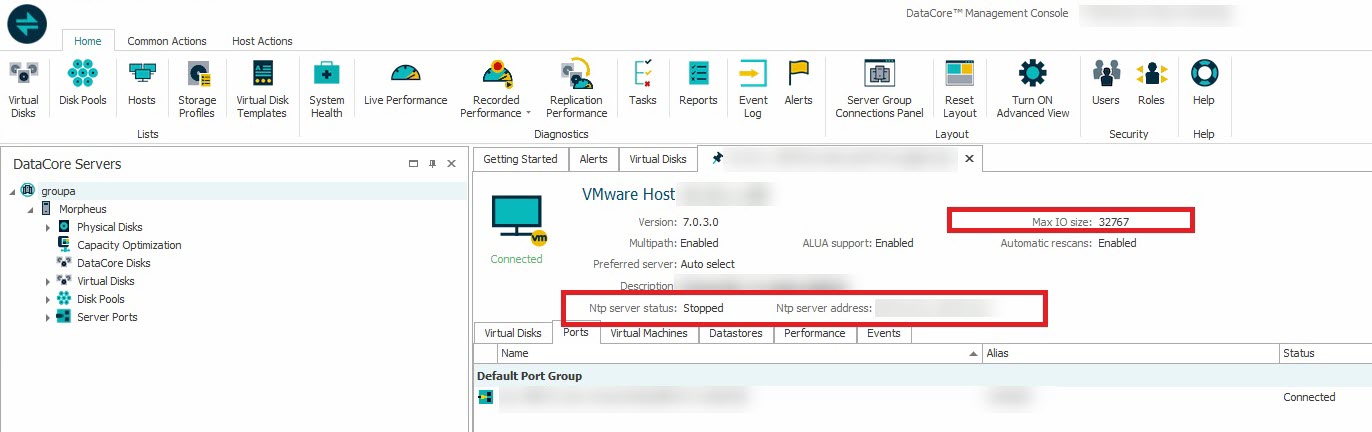Collapse the Morpheus server node
The width and height of the screenshot is (1372, 432).
point(30,209)
